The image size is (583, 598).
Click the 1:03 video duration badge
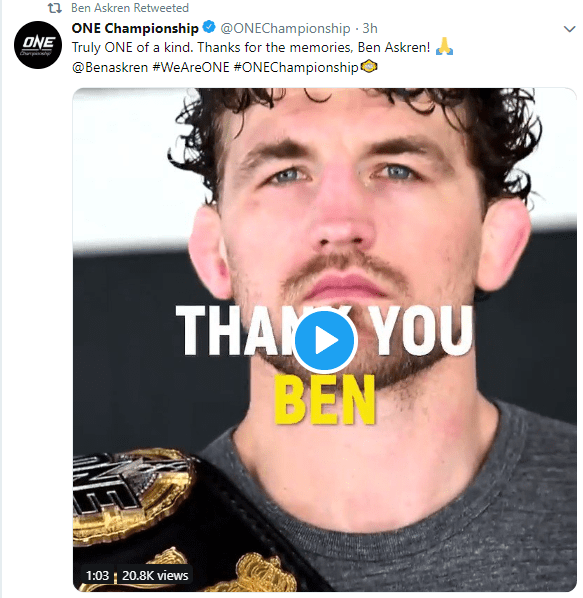97,575
